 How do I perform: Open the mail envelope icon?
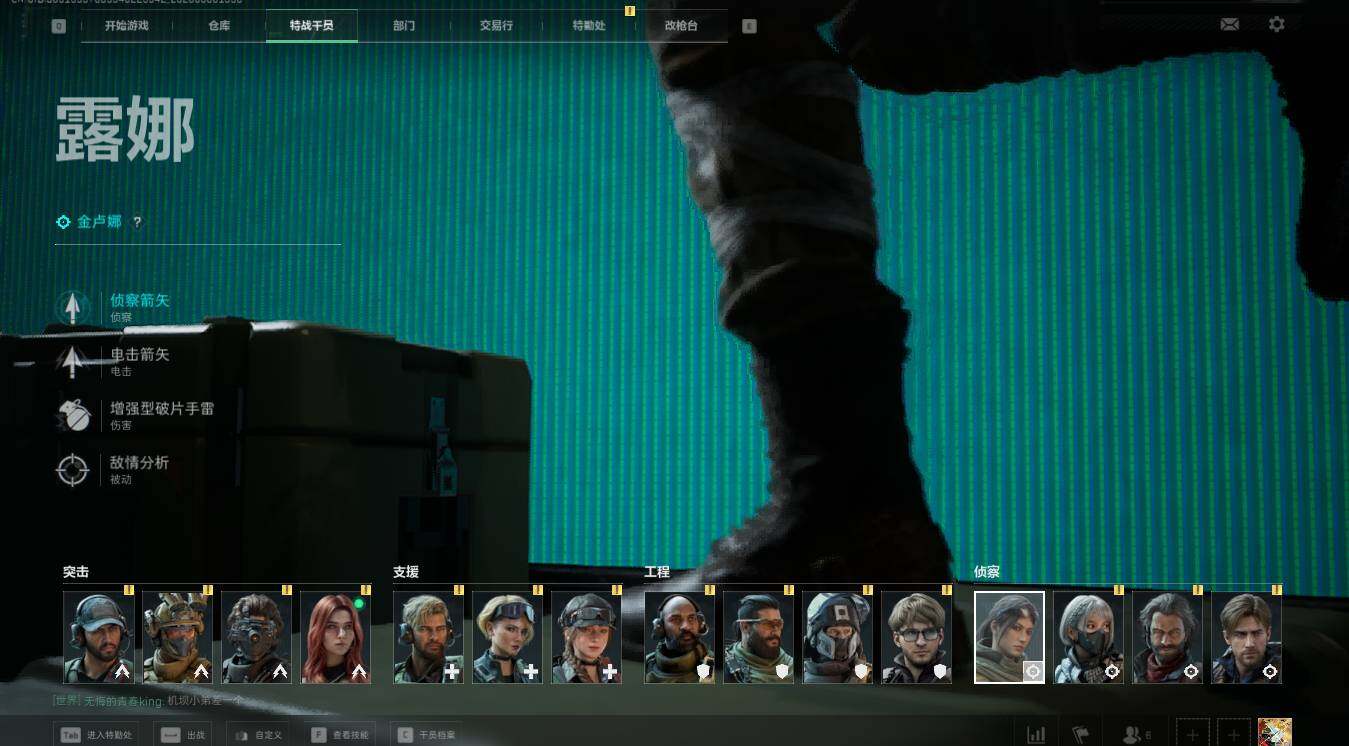click(x=1230, y=24)
